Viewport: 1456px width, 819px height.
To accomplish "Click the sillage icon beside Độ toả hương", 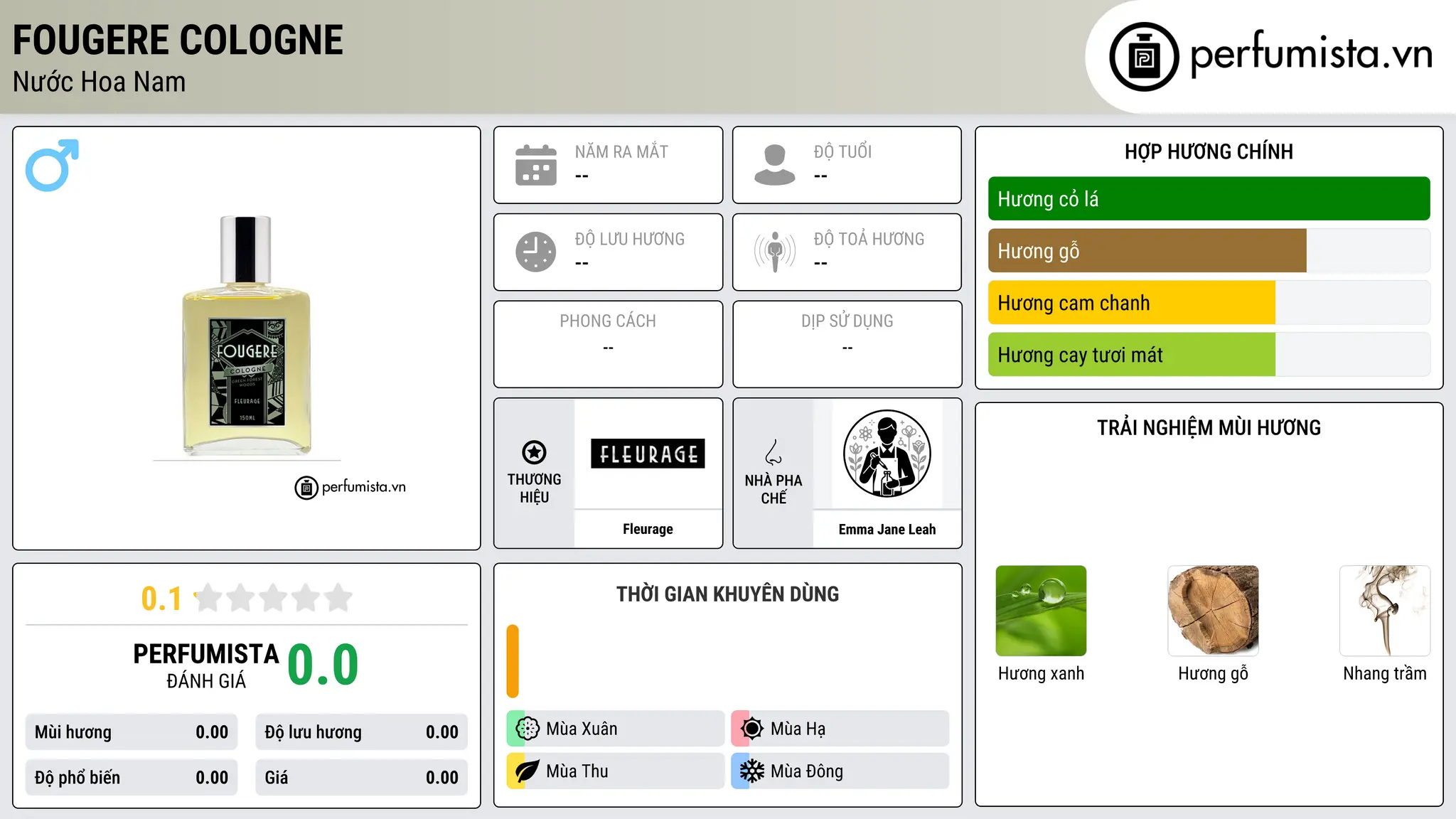I will click(775, 252).
